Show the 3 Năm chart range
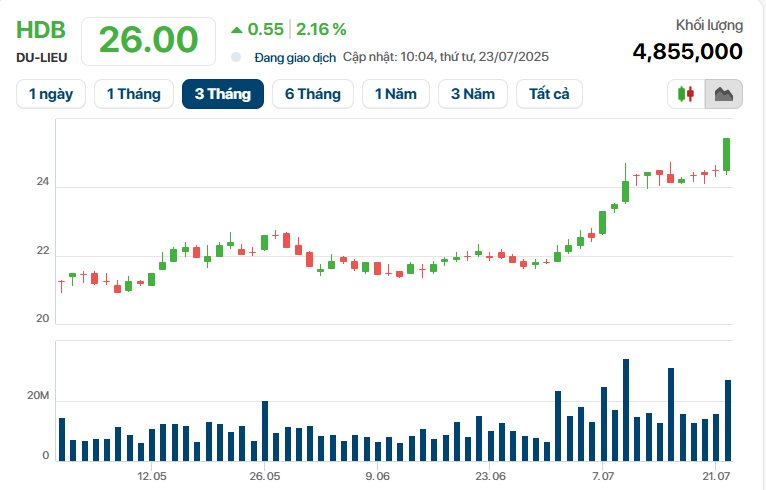Viewport: 766px width, 490px height. point(472,94)
